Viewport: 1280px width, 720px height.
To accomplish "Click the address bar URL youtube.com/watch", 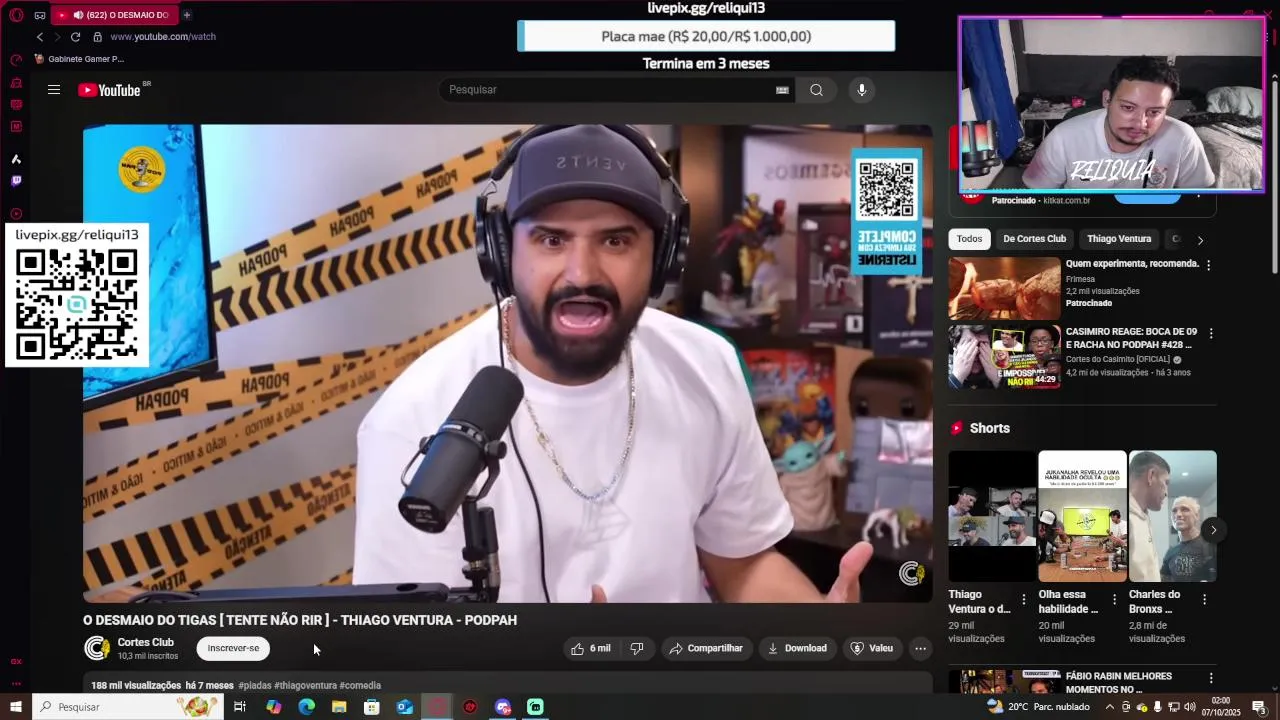I will (163, 37).
